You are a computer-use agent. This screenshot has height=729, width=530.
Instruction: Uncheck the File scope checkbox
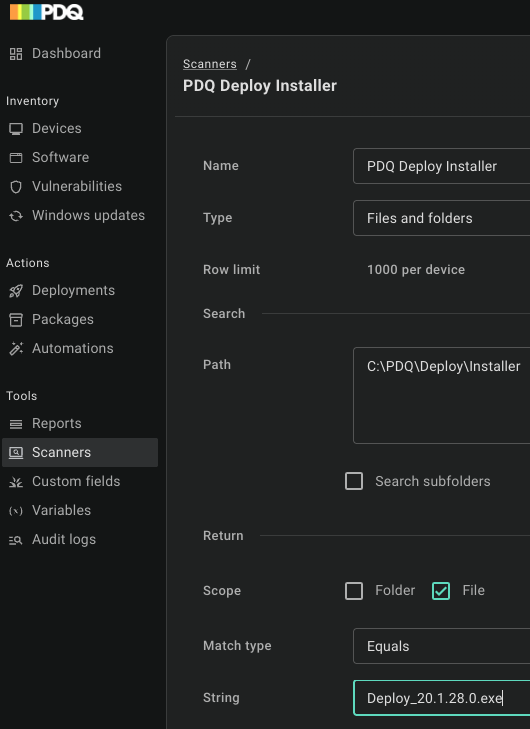441,591
